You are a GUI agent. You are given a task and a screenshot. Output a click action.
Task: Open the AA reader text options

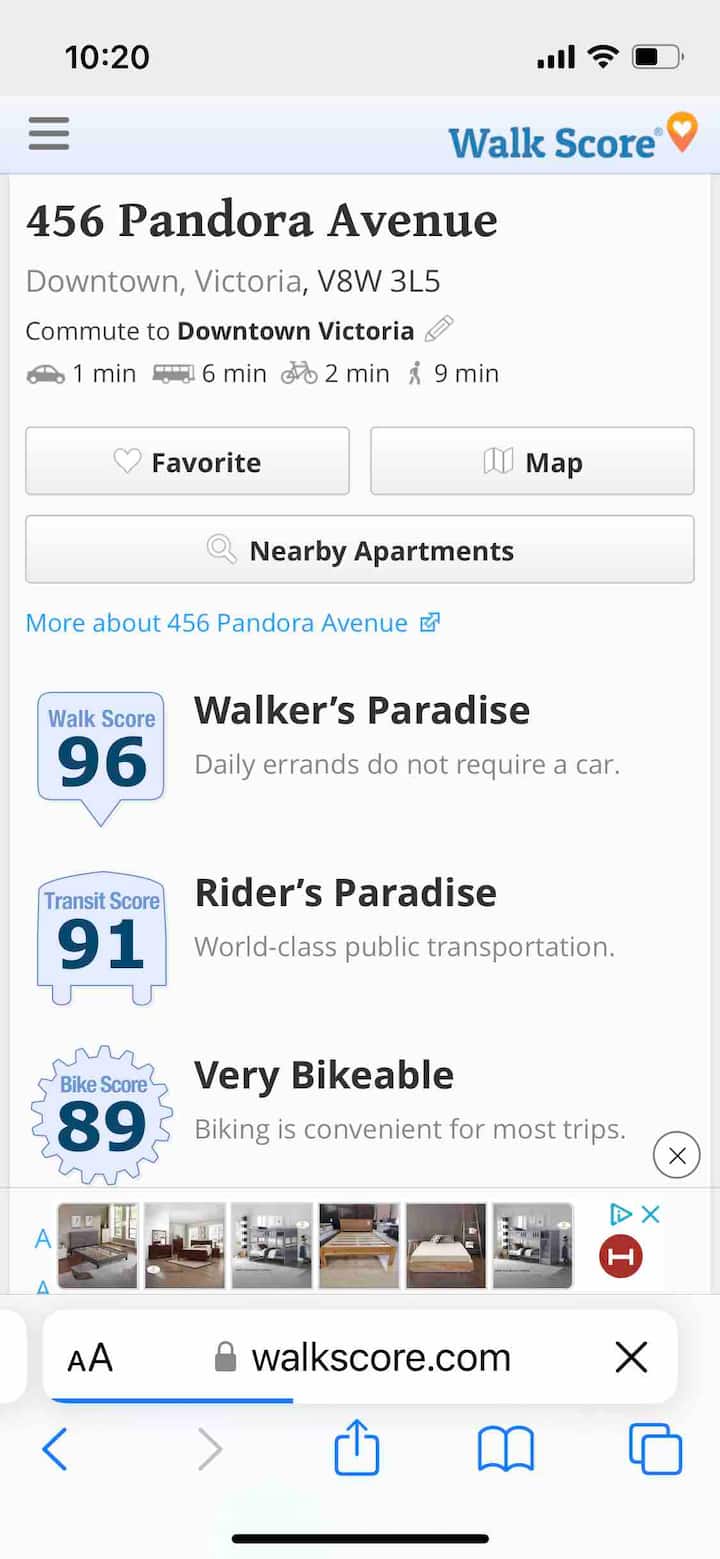point(90,1358)
